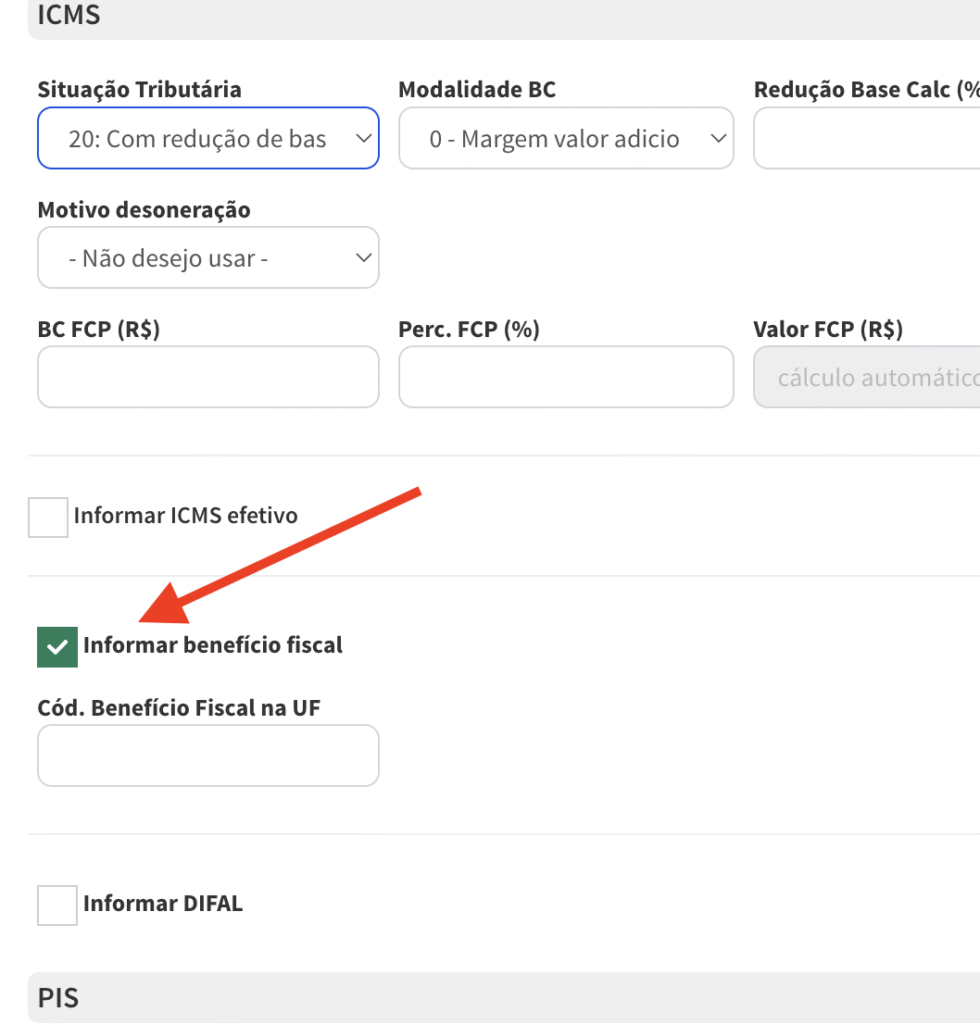Click the BC FCP (R$) label

click(99, 329)
